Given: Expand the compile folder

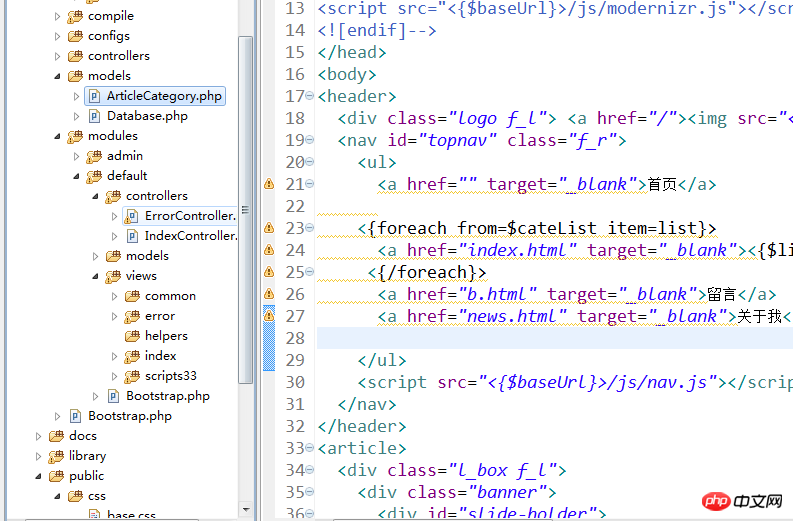Looking at the screenshot, I should pyautogui.click(x=57, y=16).
